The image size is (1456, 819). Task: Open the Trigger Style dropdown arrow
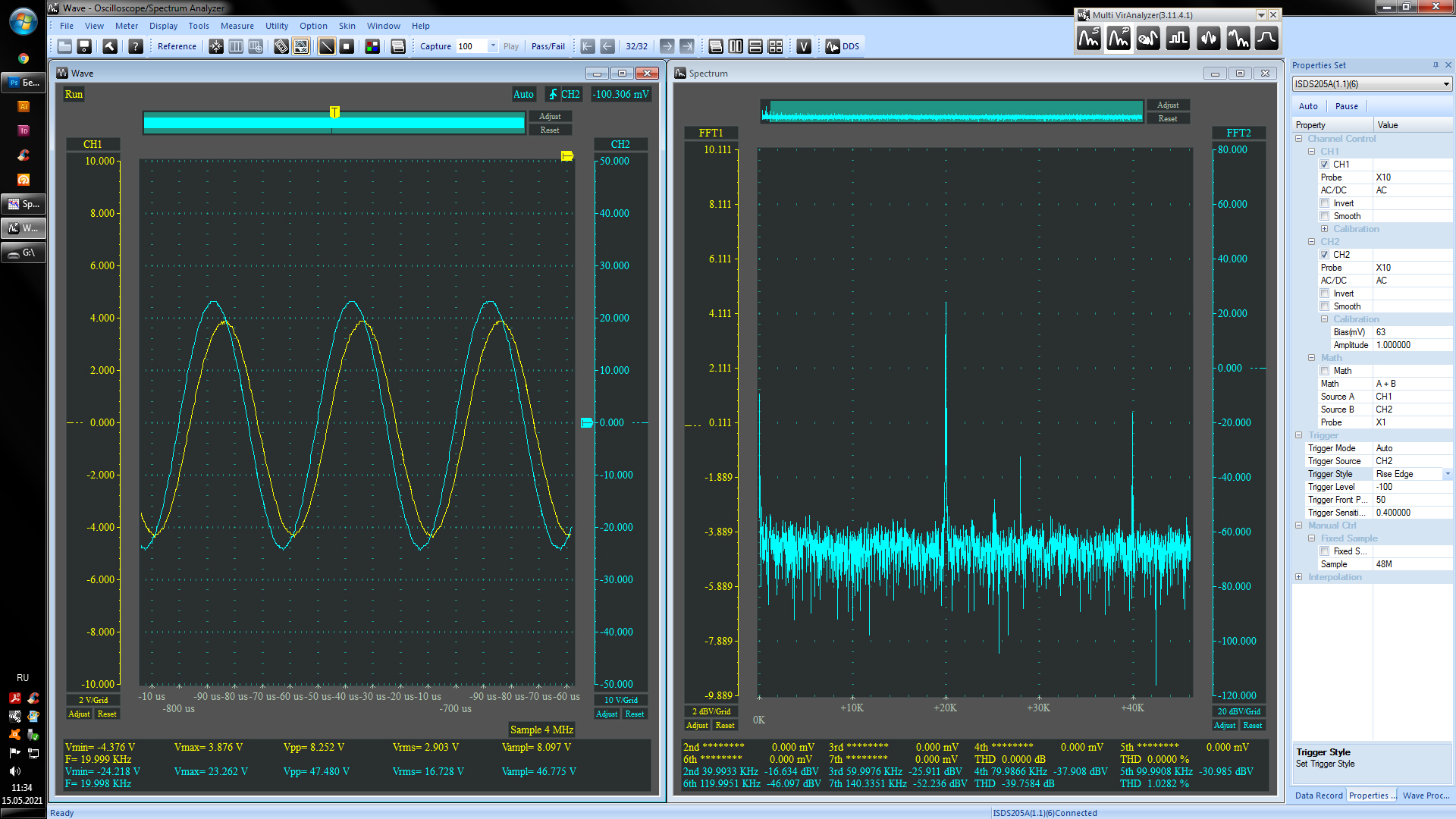click(x=1447, y=474)
